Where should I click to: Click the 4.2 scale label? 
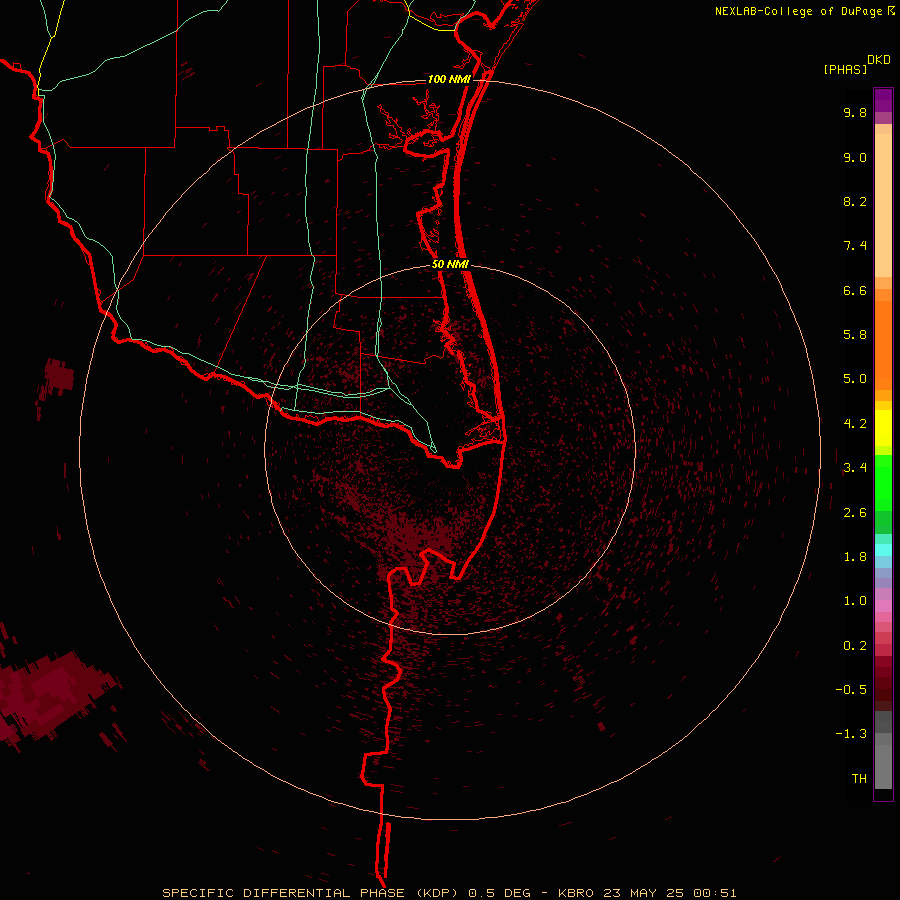click(855, 424)
